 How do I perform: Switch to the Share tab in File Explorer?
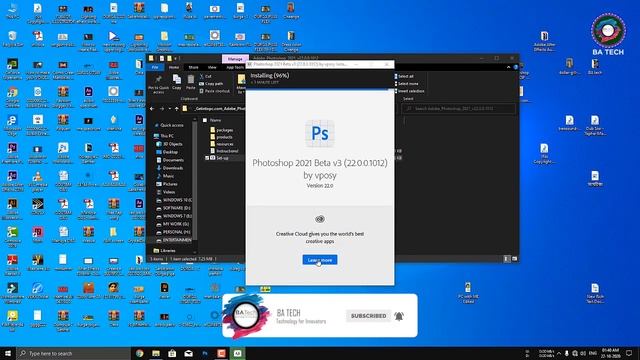(x=193, y=67)
